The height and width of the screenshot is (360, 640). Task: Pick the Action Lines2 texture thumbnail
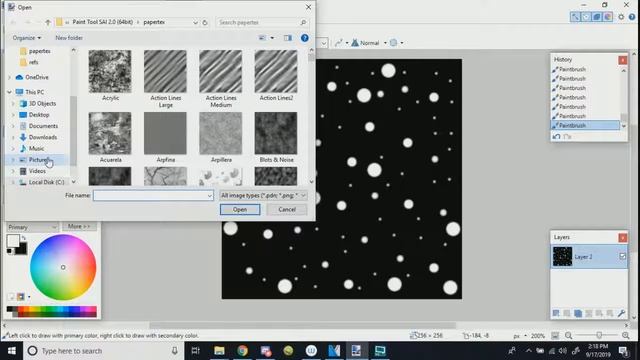tap(276, 71)
